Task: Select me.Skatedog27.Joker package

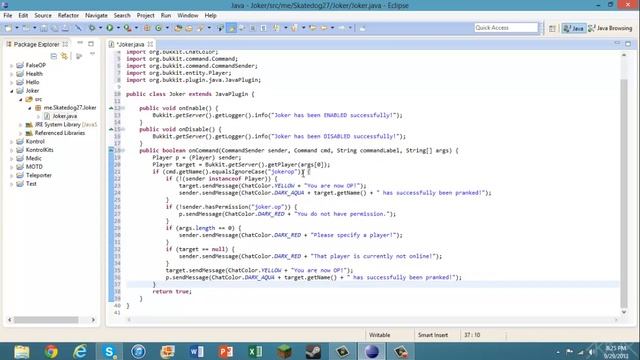Action: (70, 108)
